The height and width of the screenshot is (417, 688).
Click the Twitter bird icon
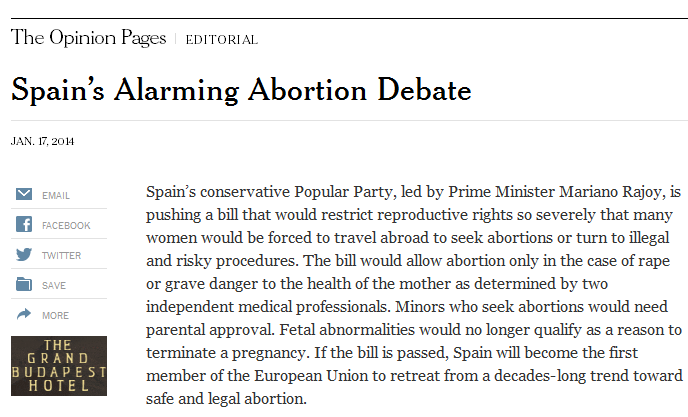click(x=24, y=255)
